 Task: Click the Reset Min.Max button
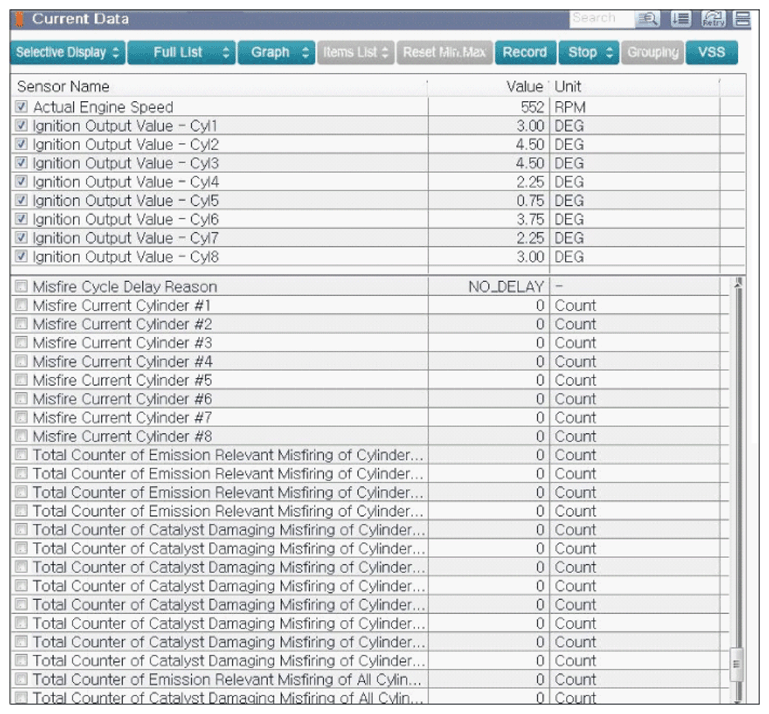point(444,52)
